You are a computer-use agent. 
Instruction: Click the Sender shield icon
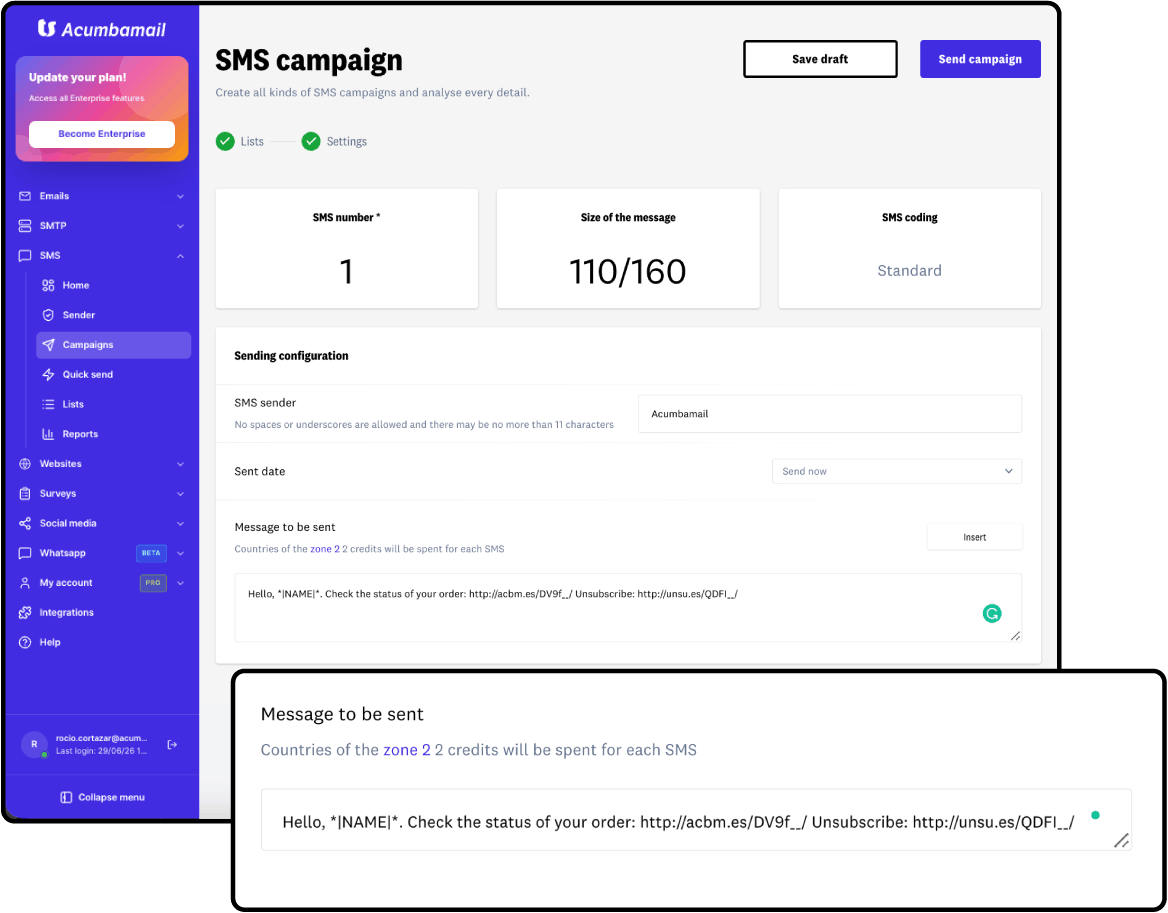tap(48, 315)
